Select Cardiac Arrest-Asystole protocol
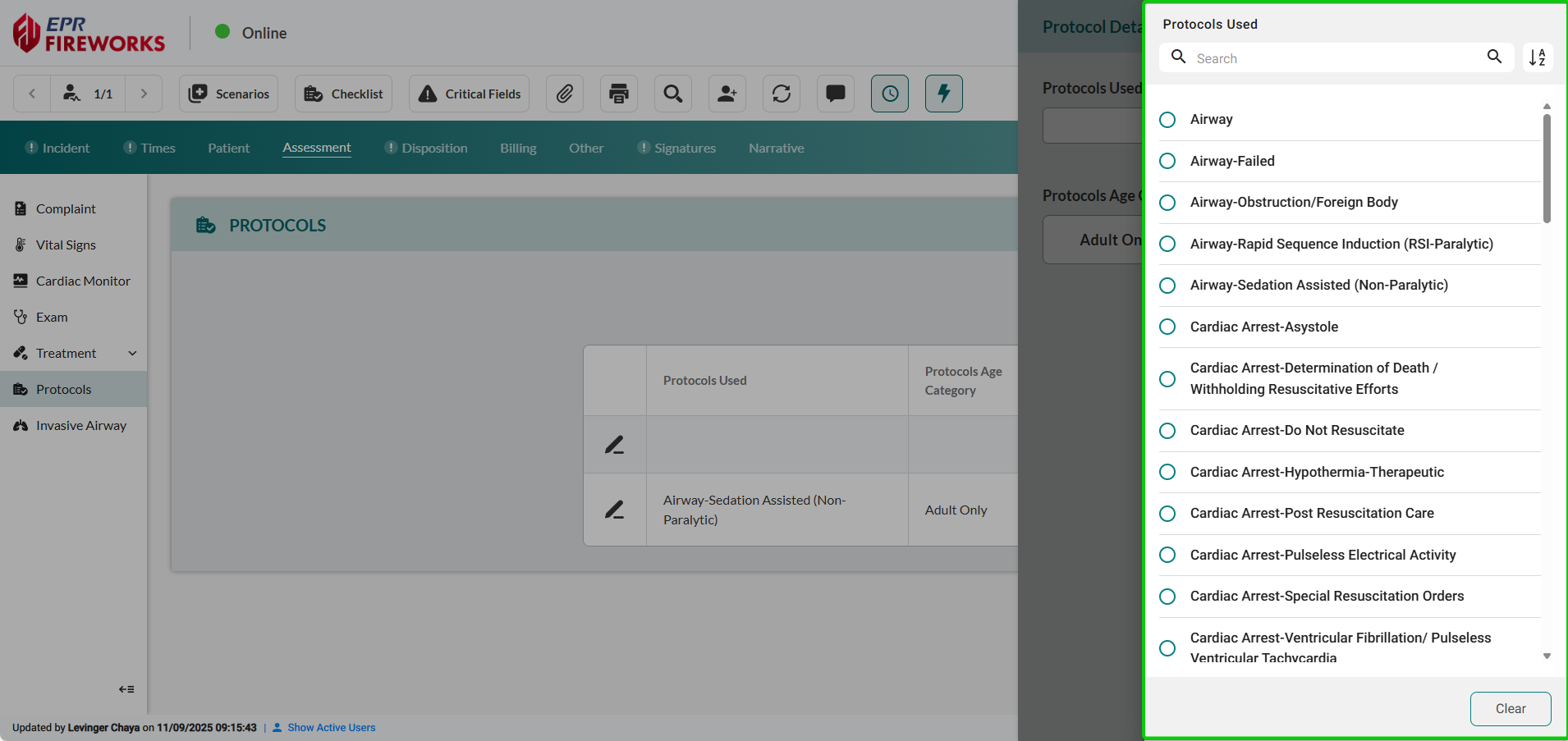This screenshot has width=1568, height=741. (x=1167, y=327)
